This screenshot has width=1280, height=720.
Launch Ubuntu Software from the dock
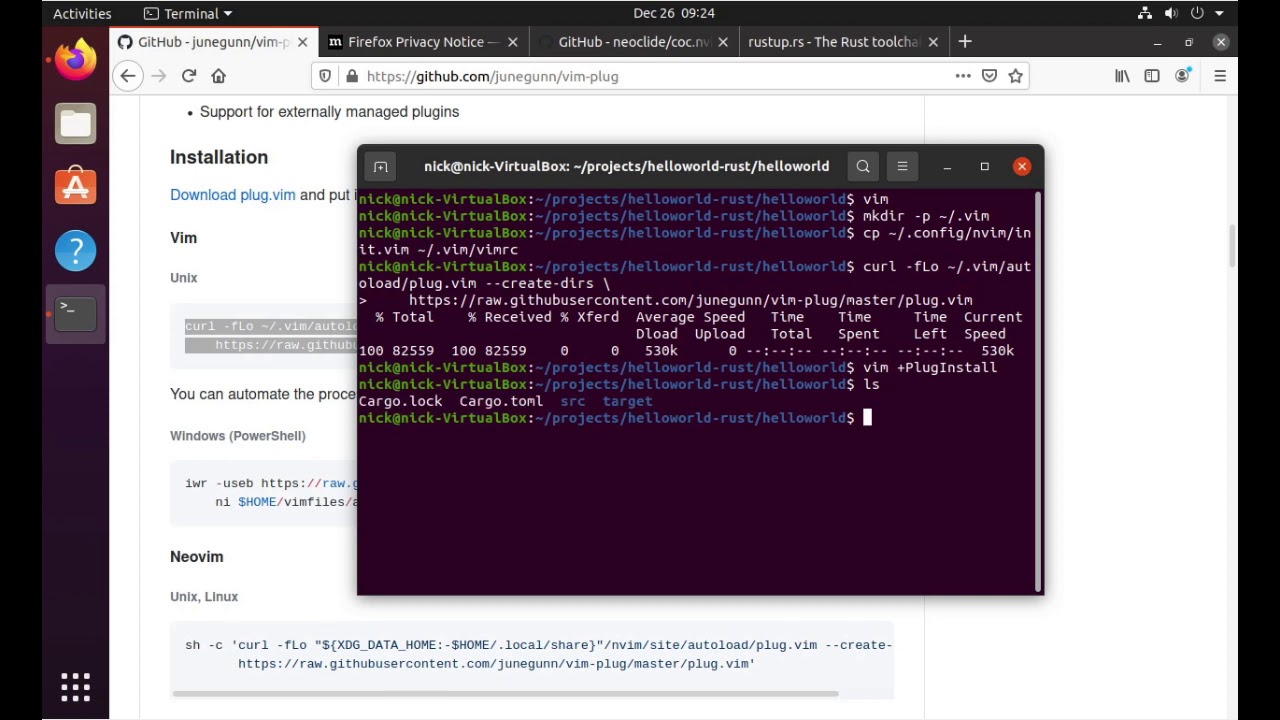pos(76,187)
